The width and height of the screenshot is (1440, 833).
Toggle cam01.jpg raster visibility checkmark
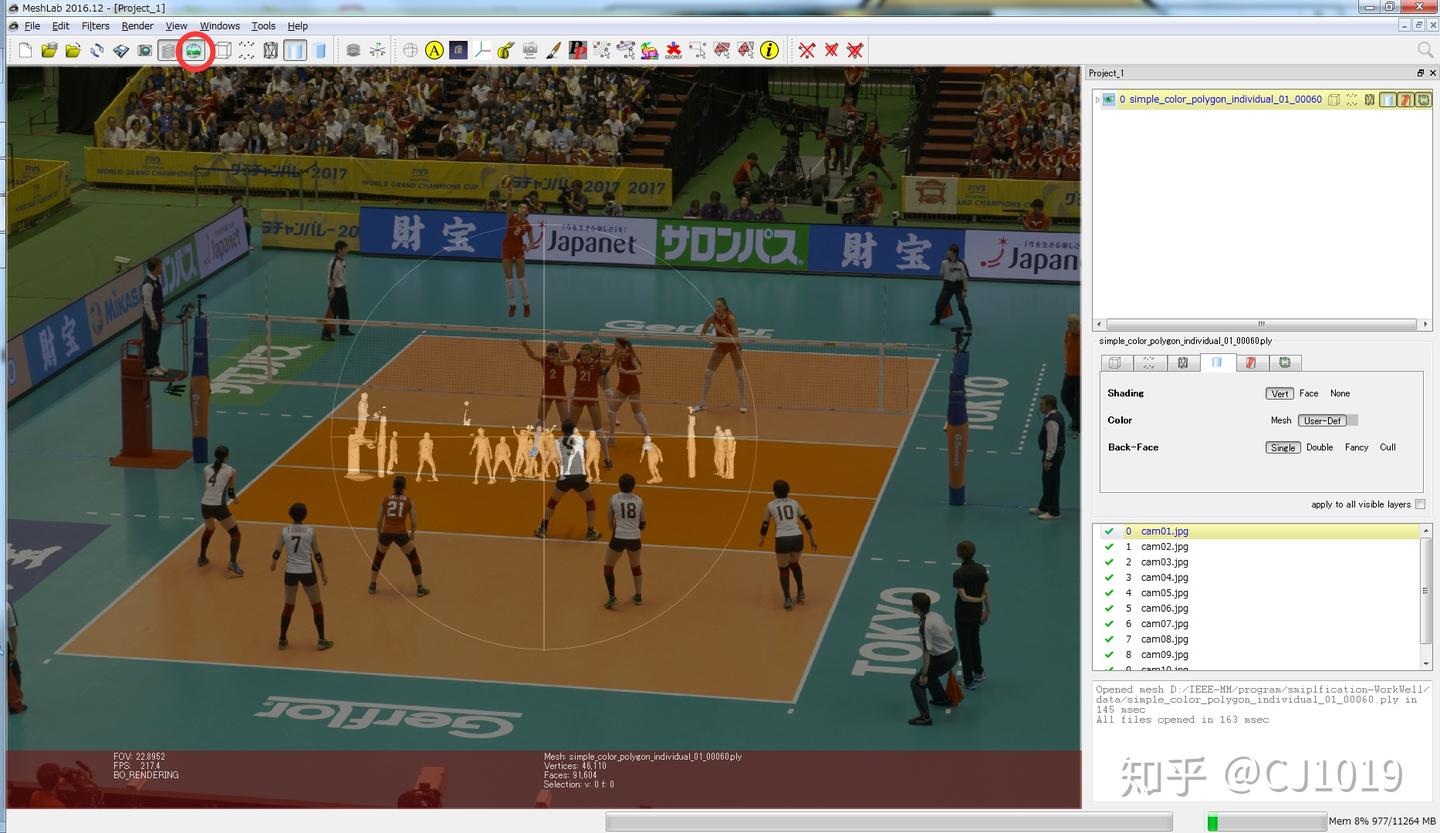pyautogui.click(x=1109, y=531)
